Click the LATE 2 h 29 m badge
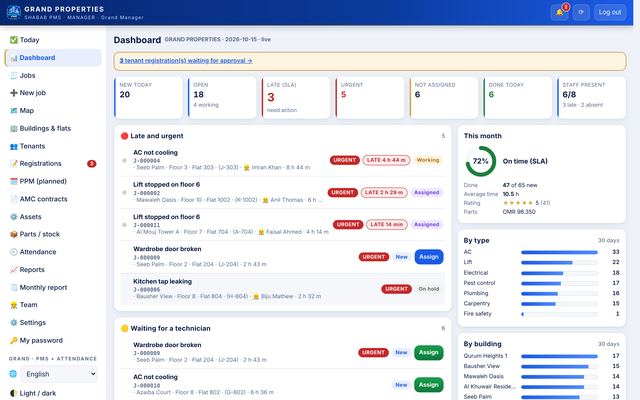The image size is (640, 400). pos(384,192)
